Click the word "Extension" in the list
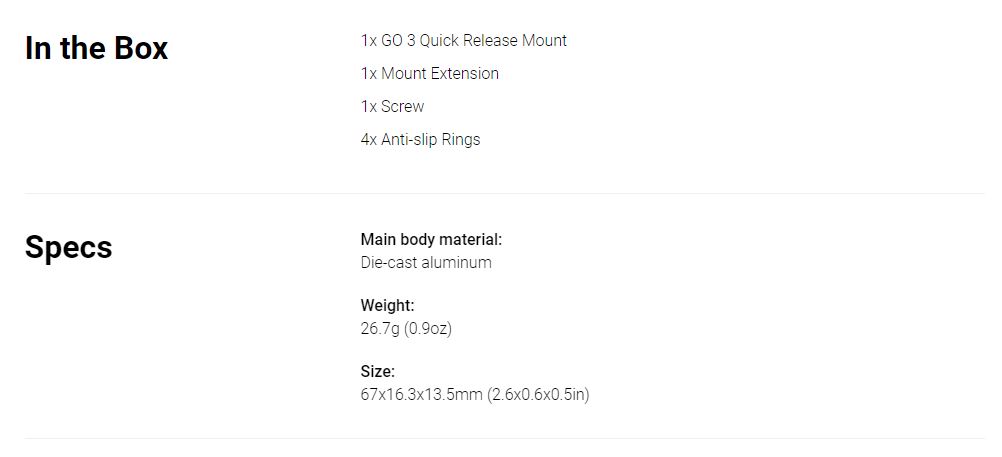The image size is (1002, 457). click(465, 74)
